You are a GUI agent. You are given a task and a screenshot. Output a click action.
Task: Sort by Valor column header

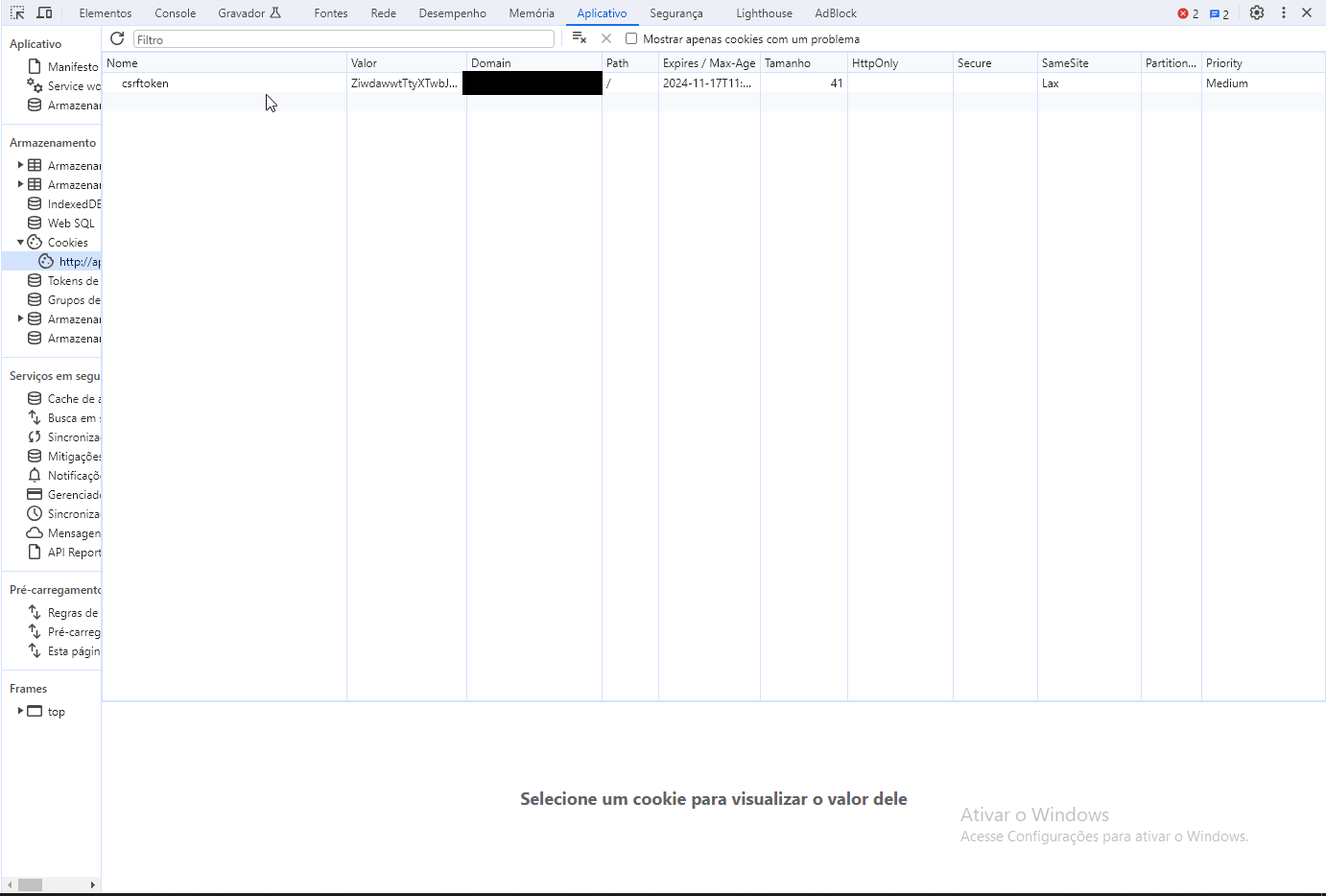407,62
